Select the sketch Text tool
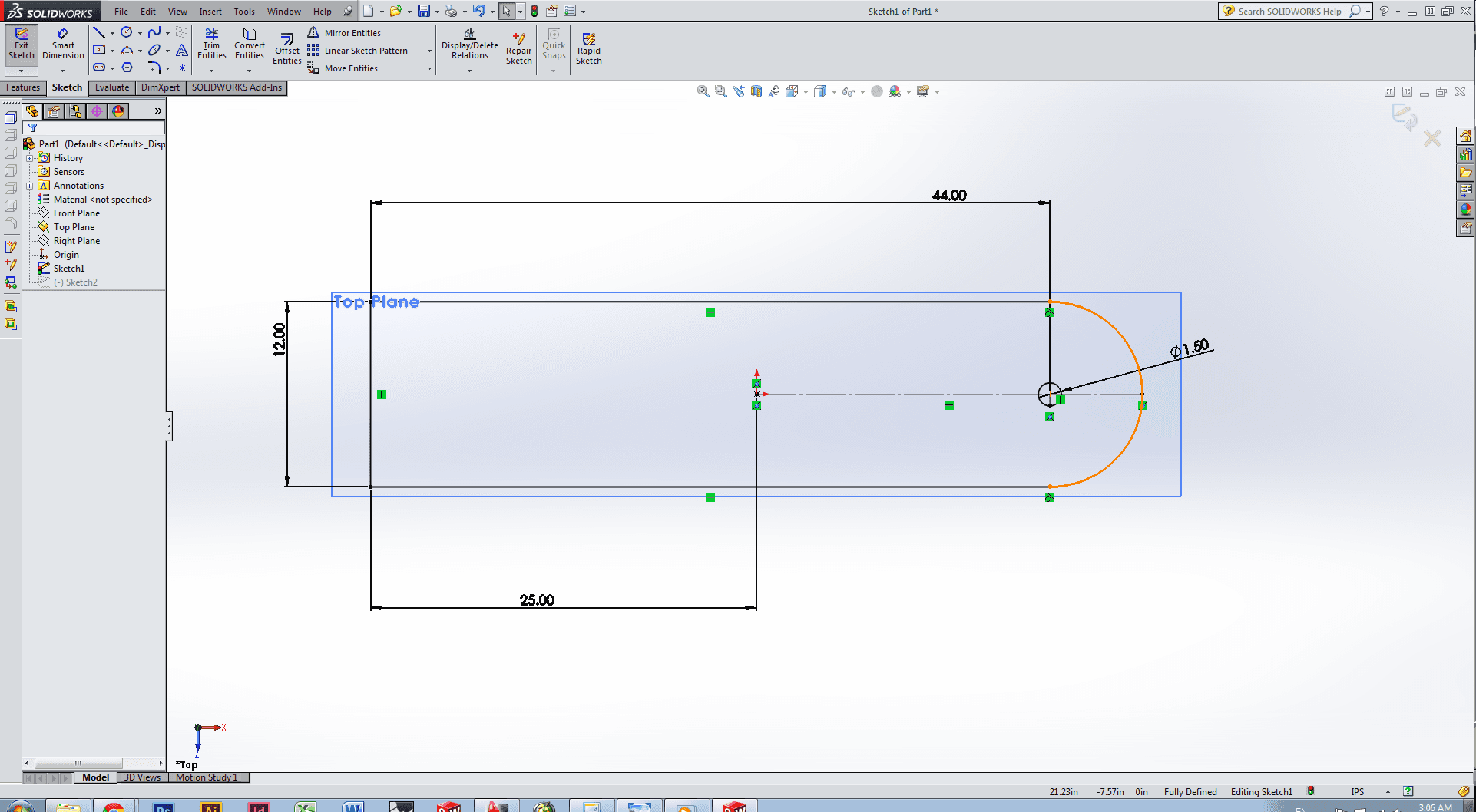This screenshot has width=1476, height=812. 182,50
